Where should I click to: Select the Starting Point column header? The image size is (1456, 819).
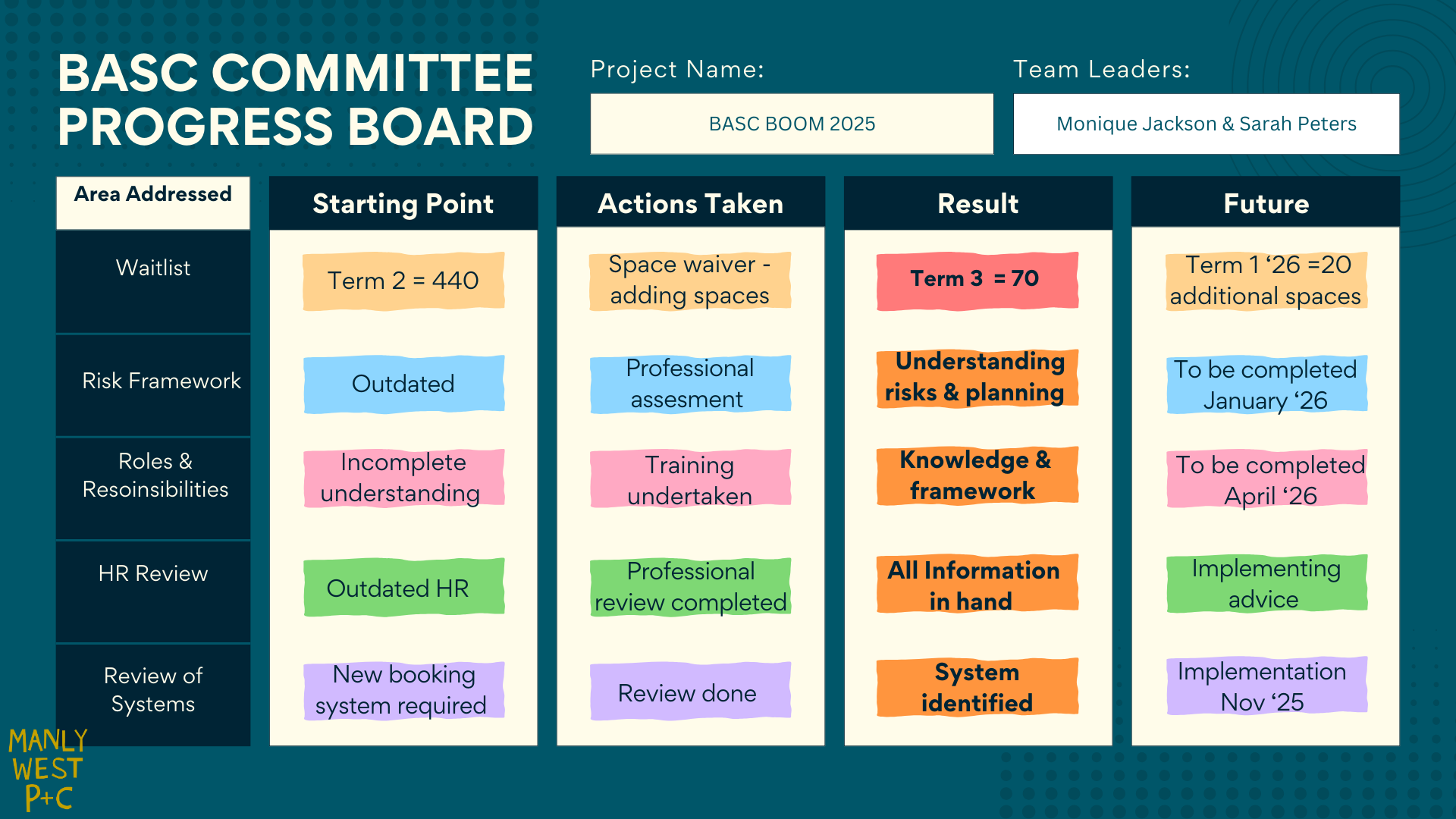point(403,203)
